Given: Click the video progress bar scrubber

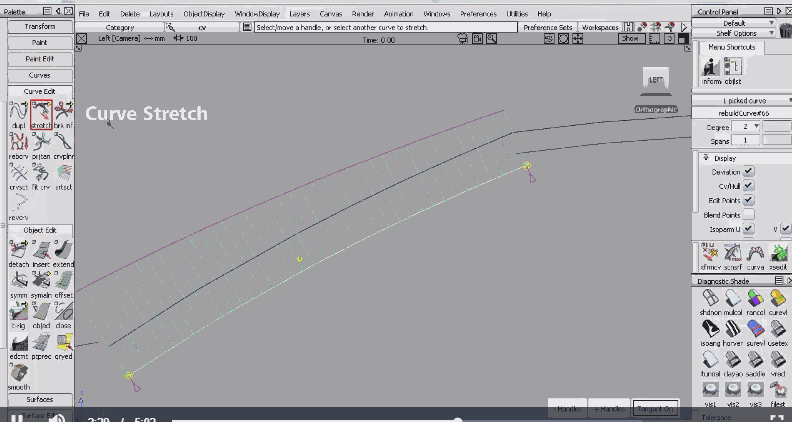Looking at the screenshot, I should point(457,420).
